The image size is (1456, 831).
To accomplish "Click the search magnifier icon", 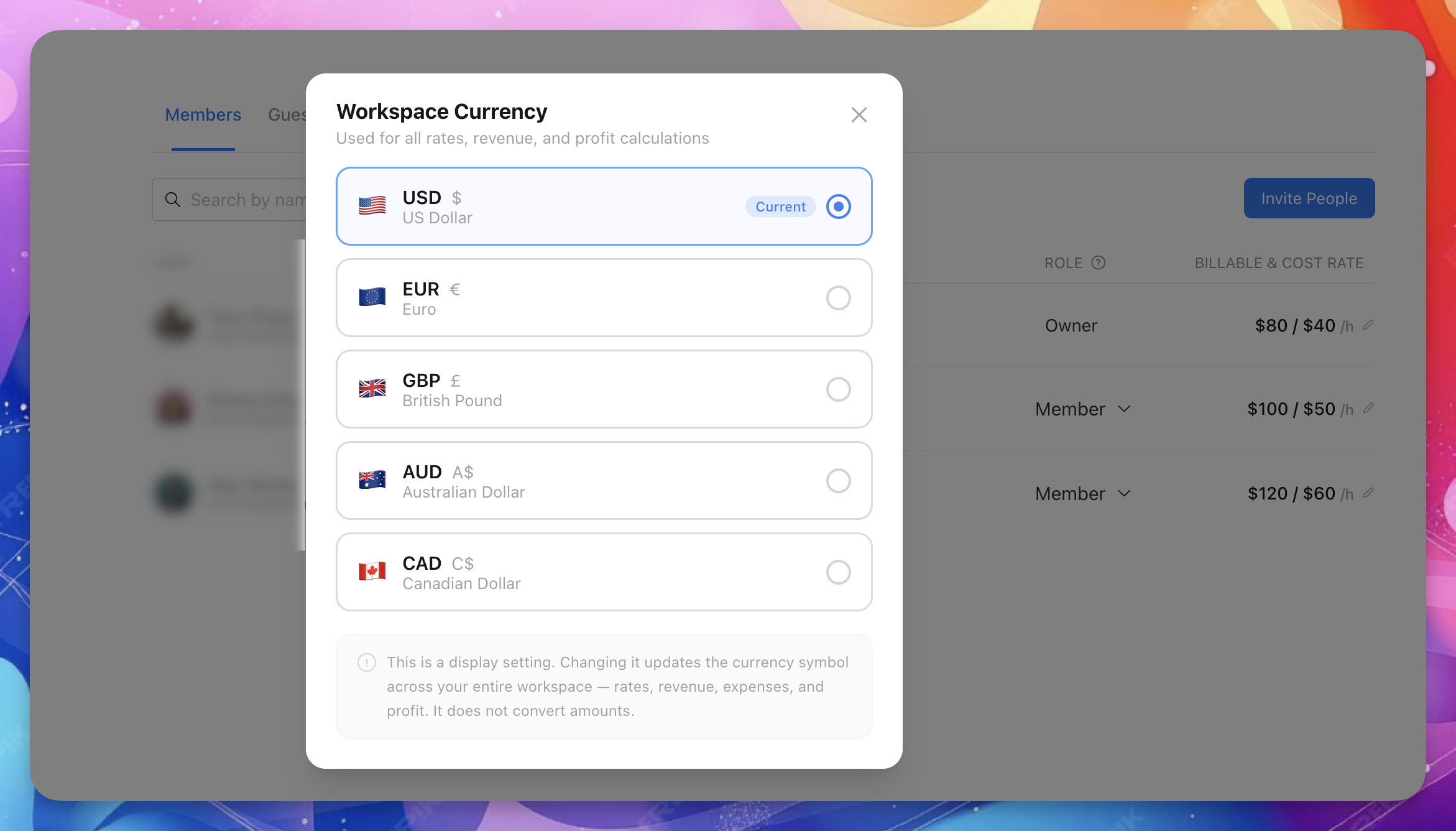I will [x=172, y=200].
